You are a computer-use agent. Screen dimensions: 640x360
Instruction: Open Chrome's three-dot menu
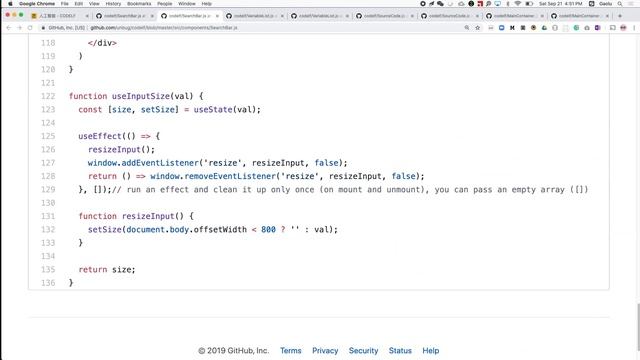coord(634,28)
